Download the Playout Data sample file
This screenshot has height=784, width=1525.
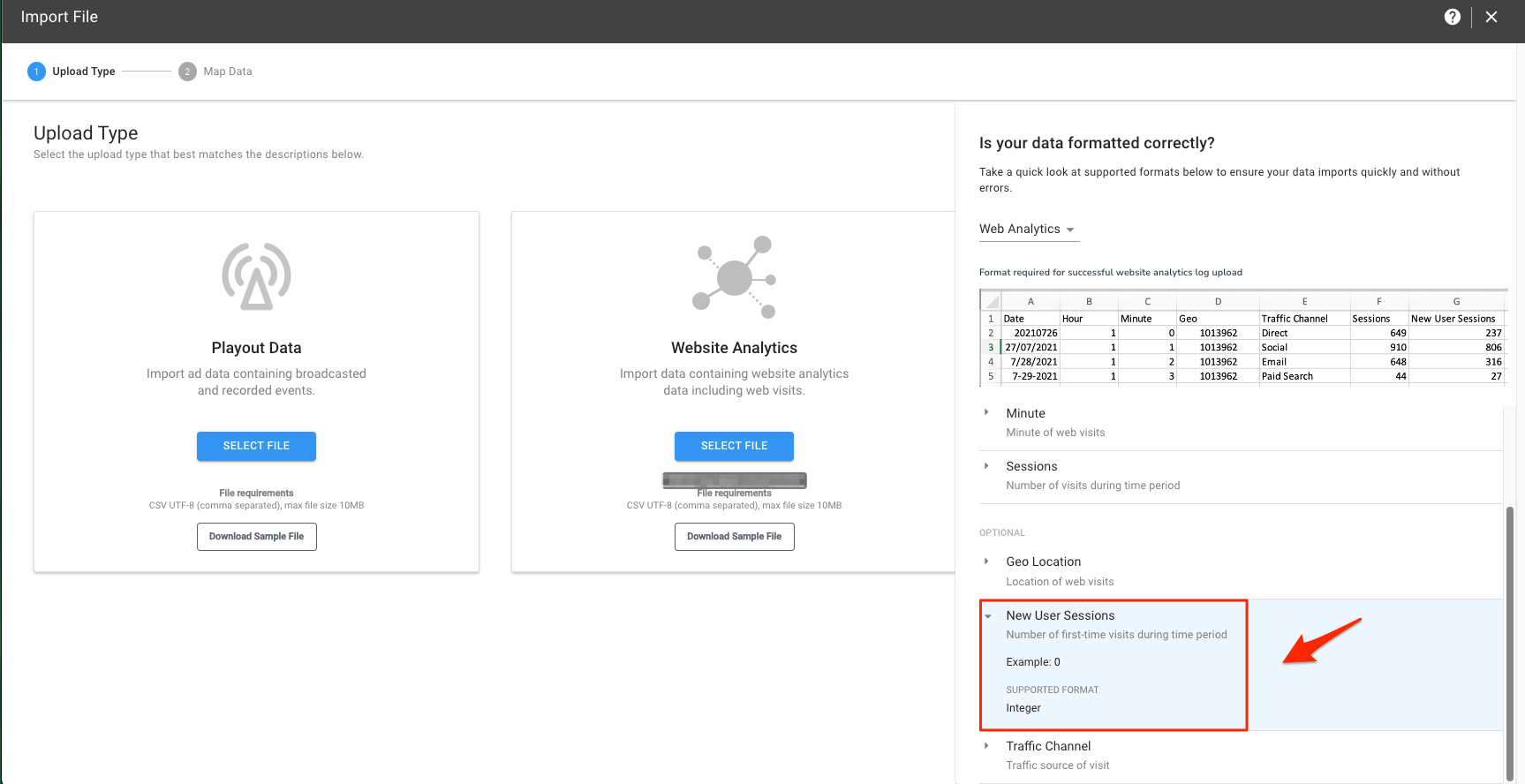point(256,537)
